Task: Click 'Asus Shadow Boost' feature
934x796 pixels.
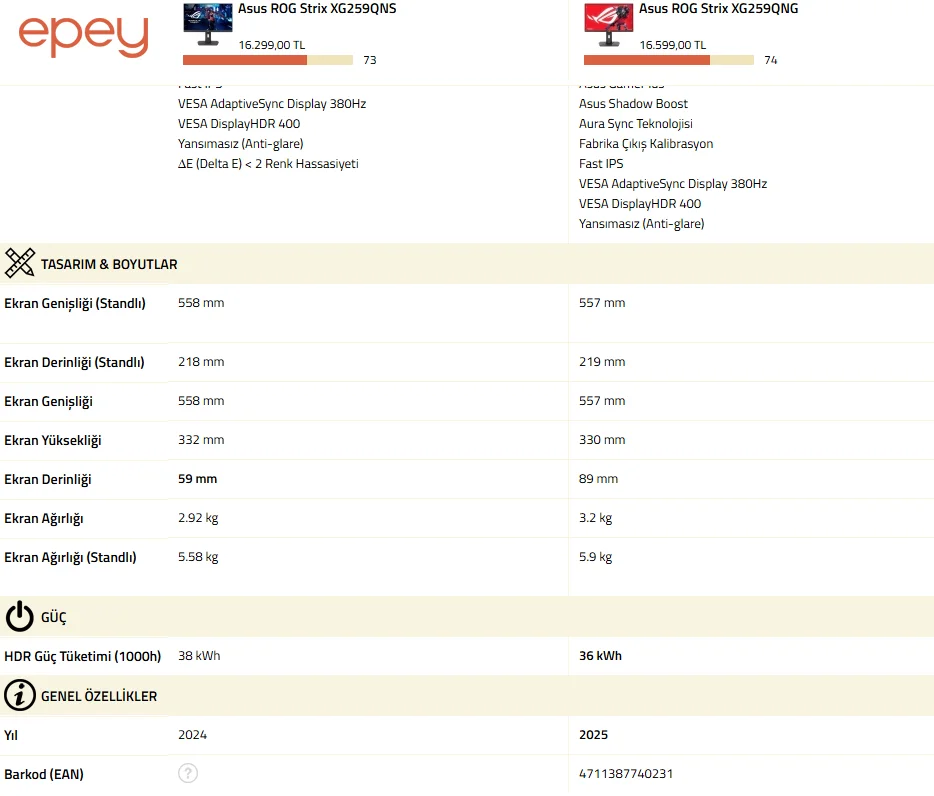Action: [x=633, y=104]
